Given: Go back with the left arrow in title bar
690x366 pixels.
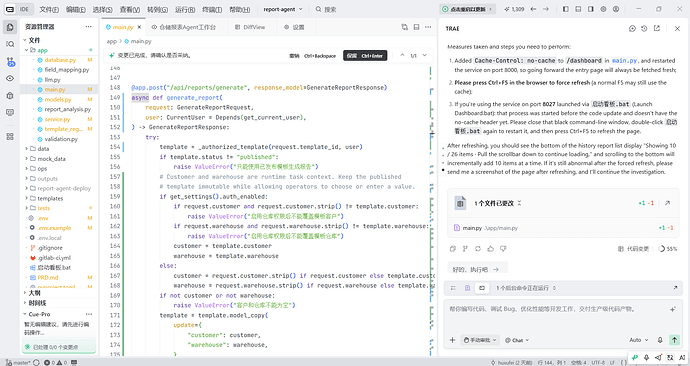Looking at the screenshot, I should (x=533, y=9).
